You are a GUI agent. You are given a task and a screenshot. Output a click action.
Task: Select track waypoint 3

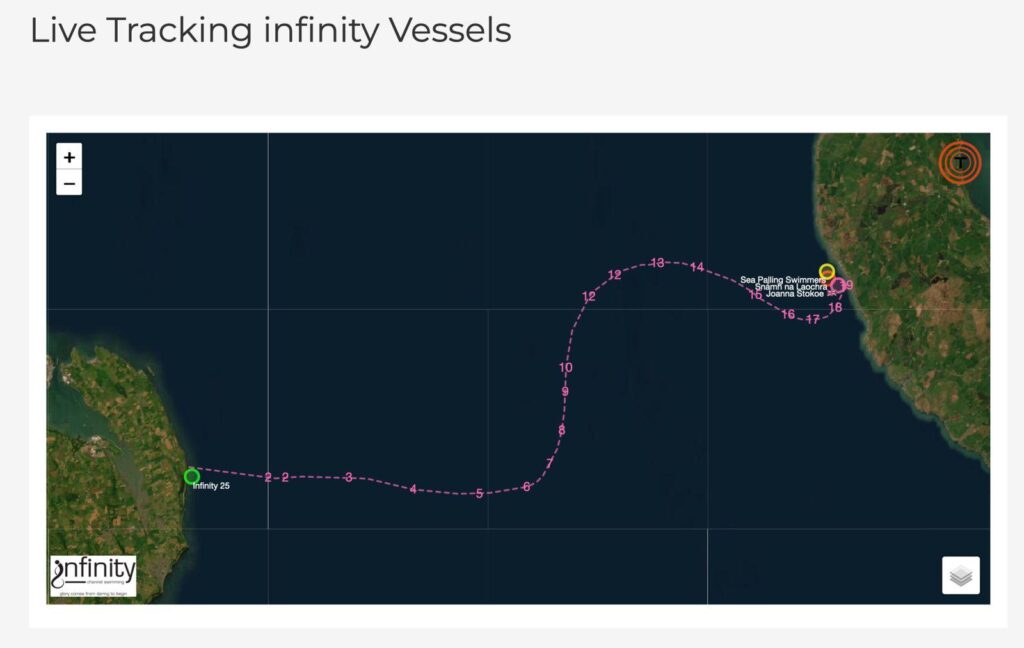click(349, 478)
